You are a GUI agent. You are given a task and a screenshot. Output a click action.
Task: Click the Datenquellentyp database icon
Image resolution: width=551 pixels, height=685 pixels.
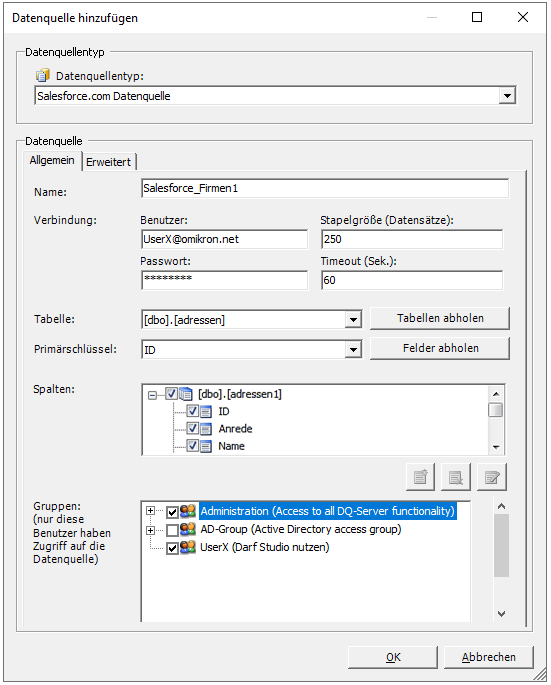[x=43, y=76]
